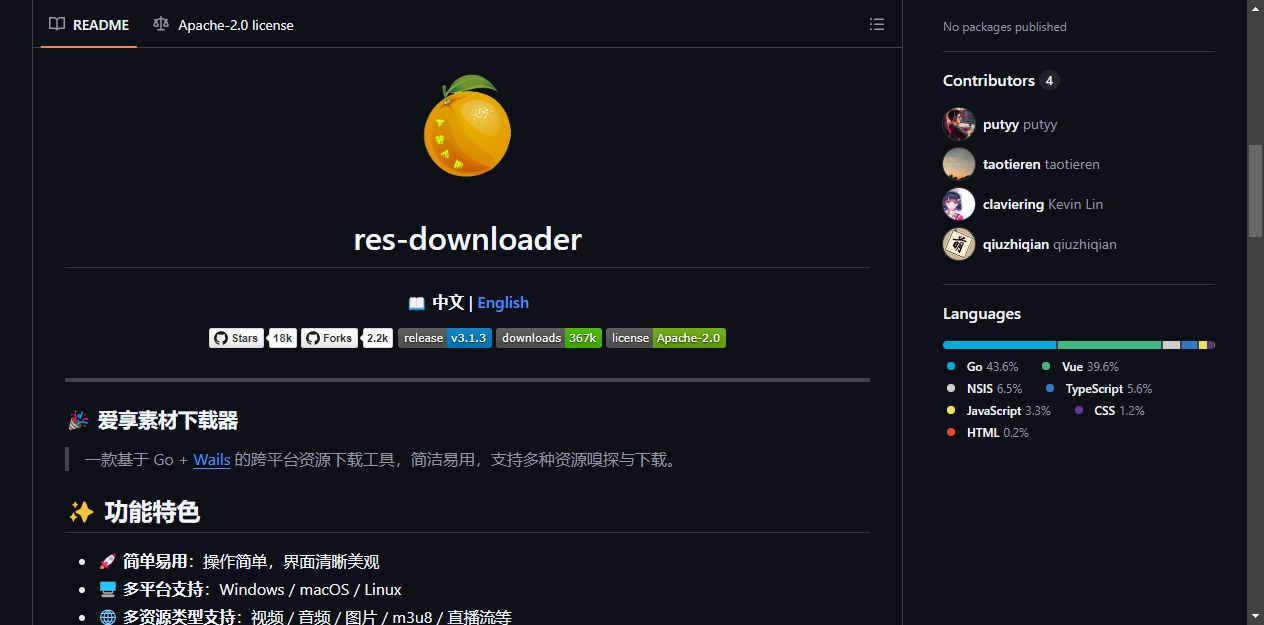
Task: Click Go 43.6% language entry
Action: click(x=983, y=367)
